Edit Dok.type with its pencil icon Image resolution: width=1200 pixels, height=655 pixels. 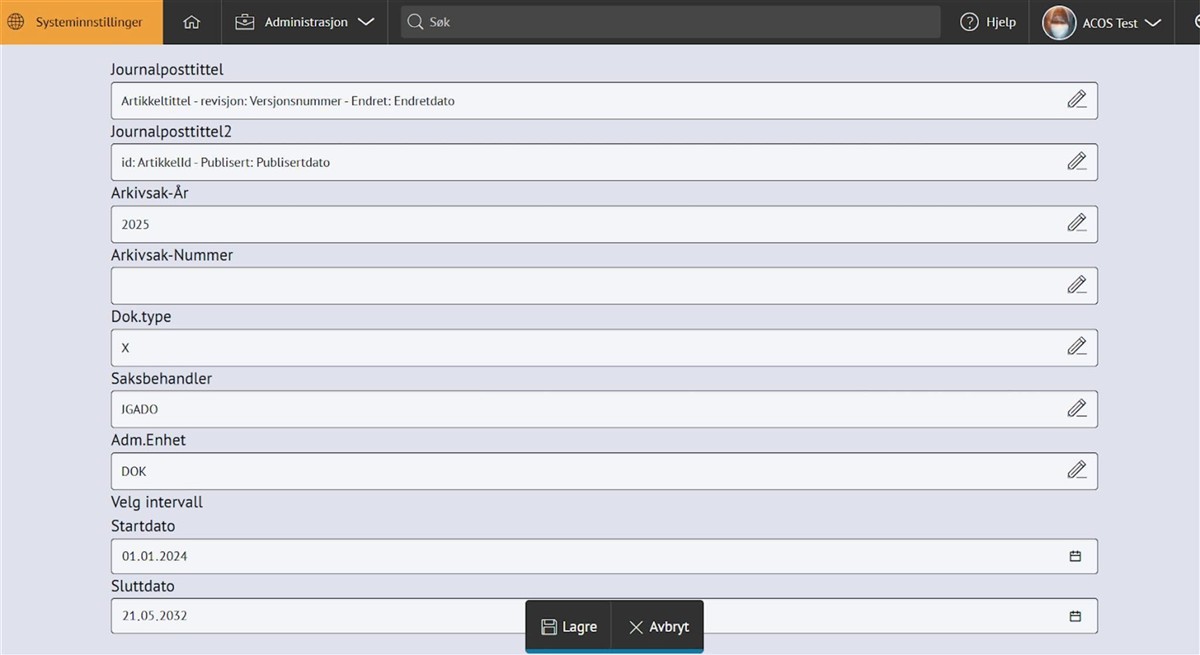tap(1076, 347)
